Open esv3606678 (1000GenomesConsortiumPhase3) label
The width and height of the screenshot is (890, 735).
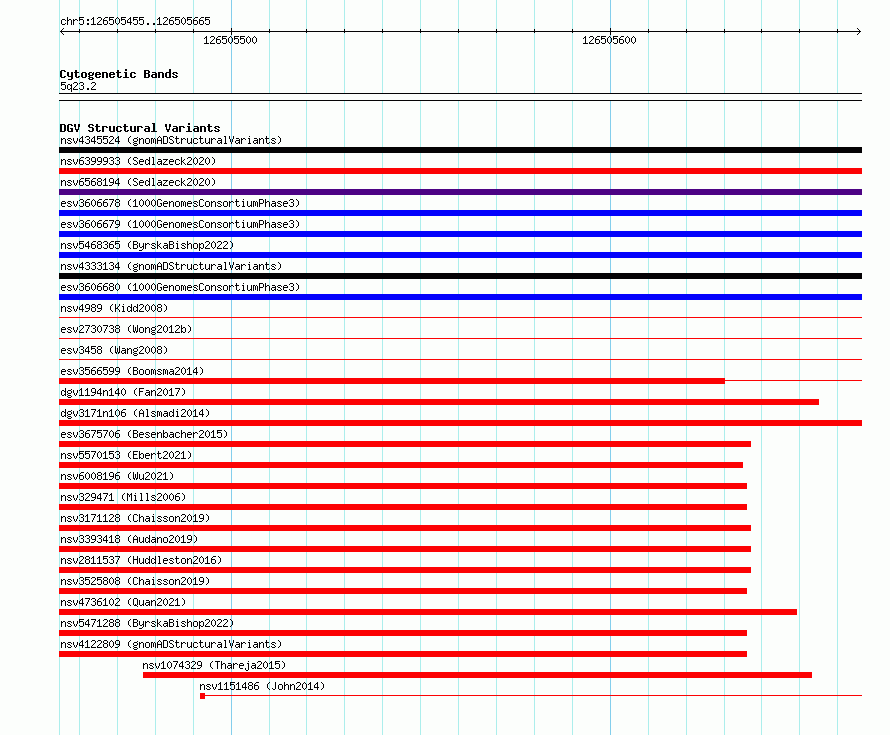(180, 203)
